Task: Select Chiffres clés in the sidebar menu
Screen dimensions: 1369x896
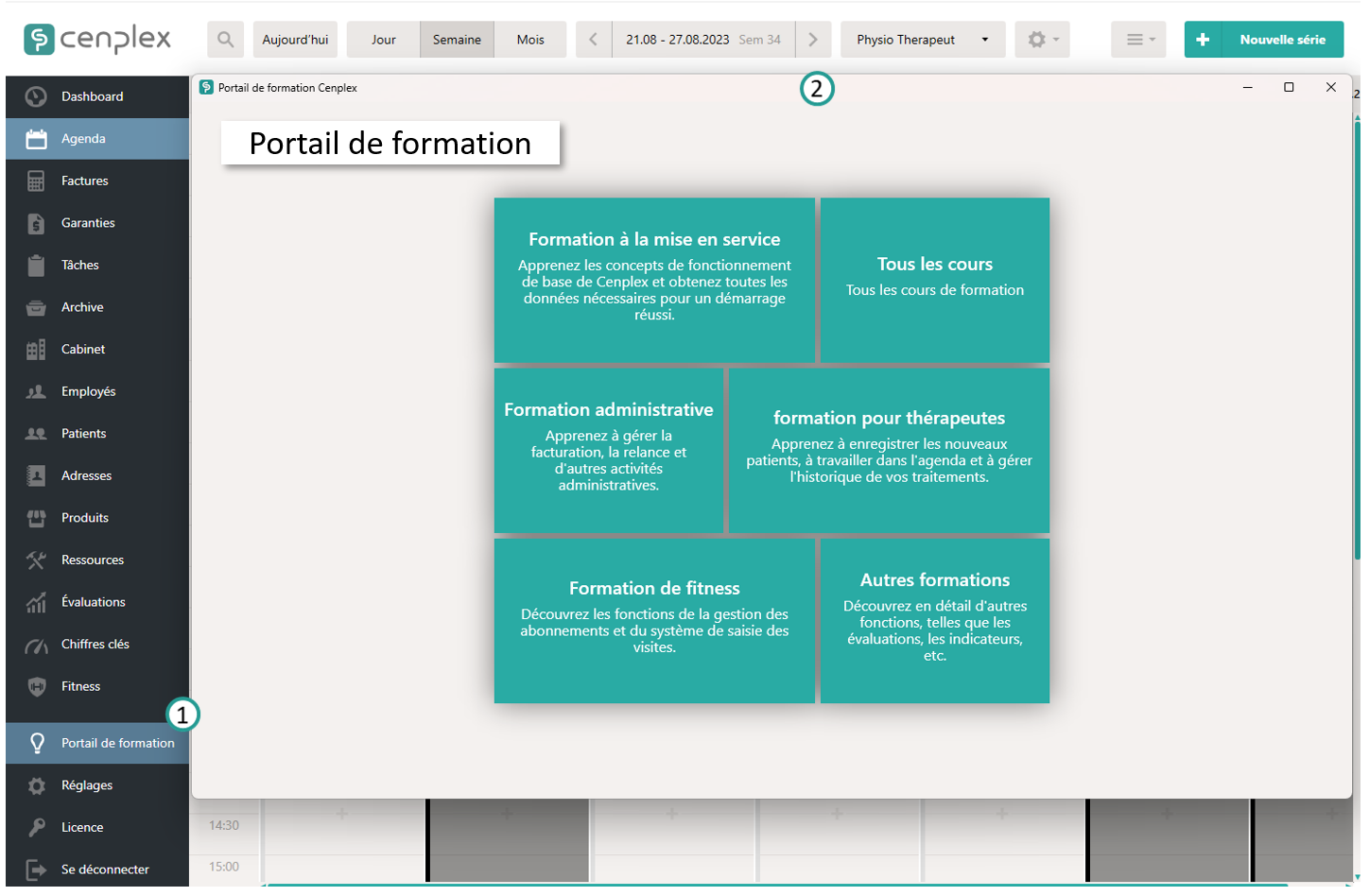Action: click(x=97, y=645)
